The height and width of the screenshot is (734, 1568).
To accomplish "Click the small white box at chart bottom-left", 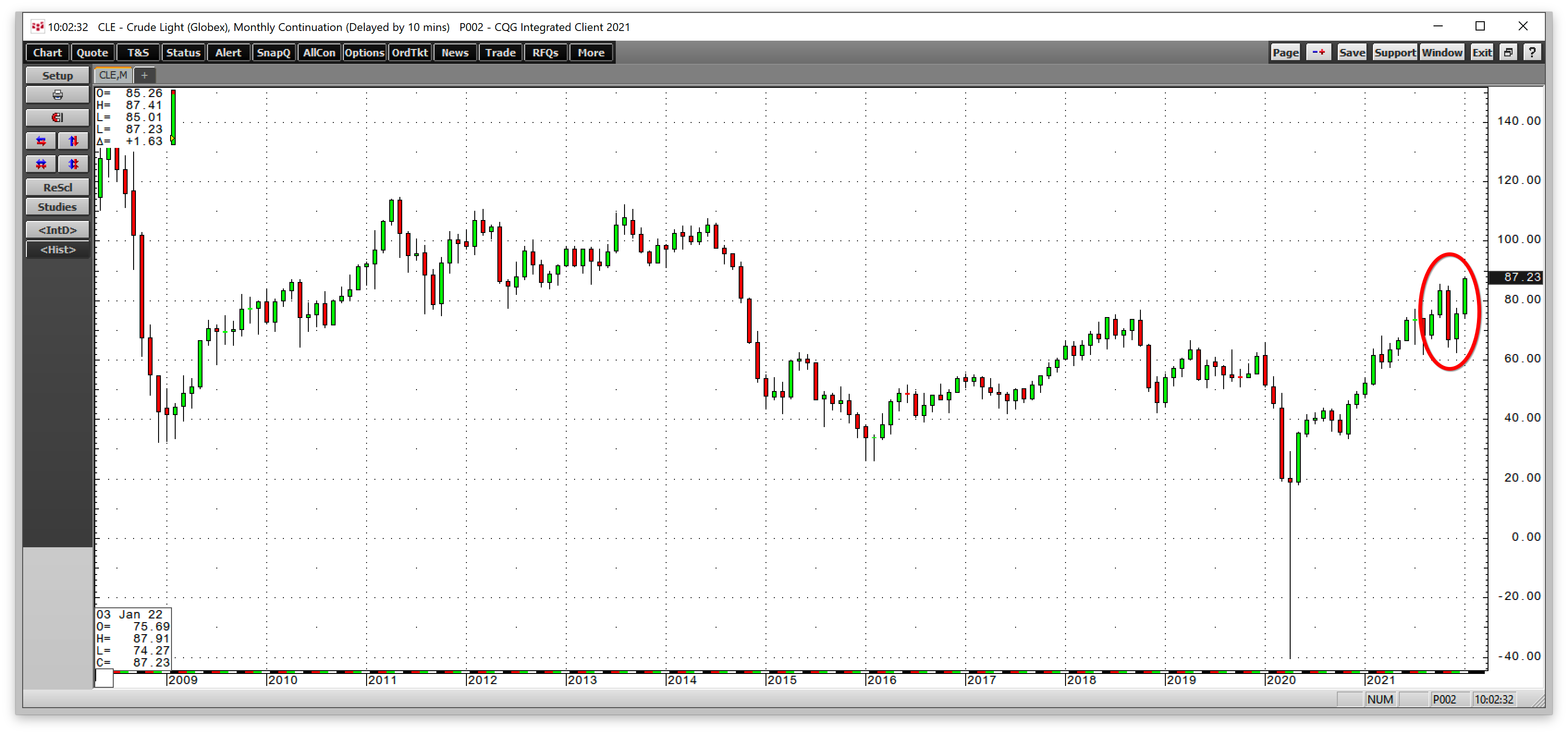I will click(104, 678).
